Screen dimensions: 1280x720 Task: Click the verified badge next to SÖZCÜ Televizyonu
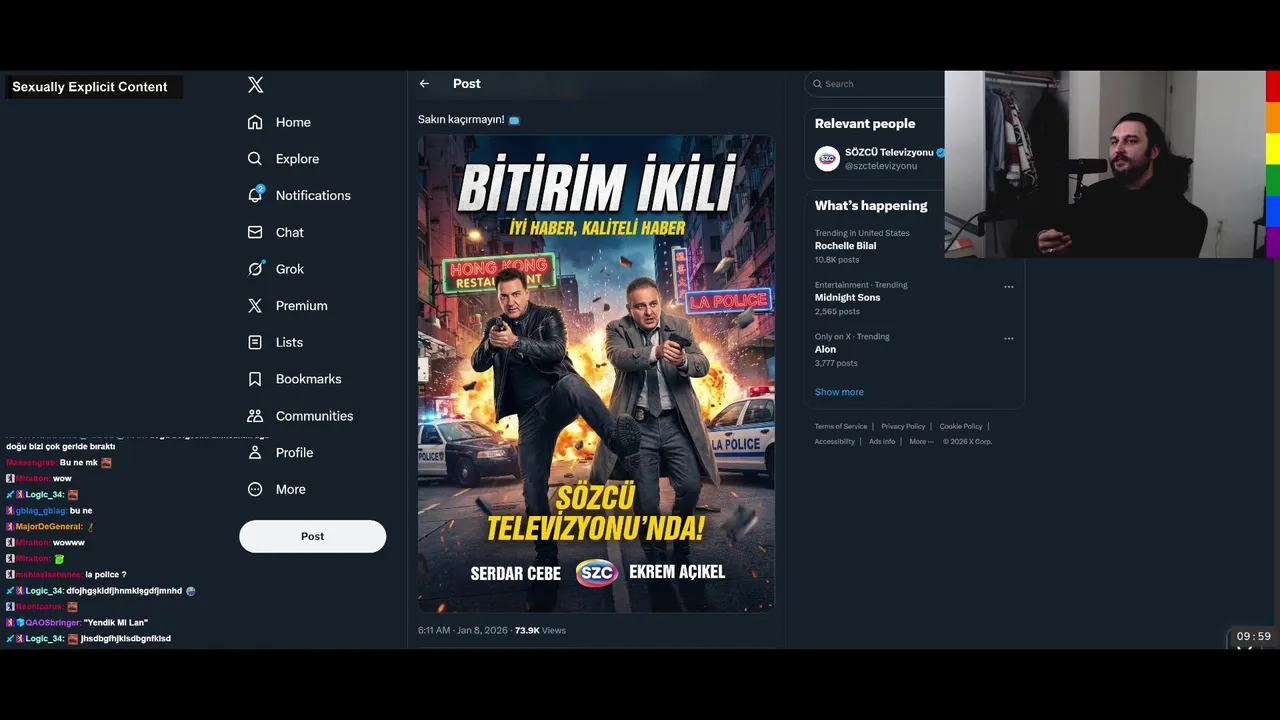pos(940,153)
